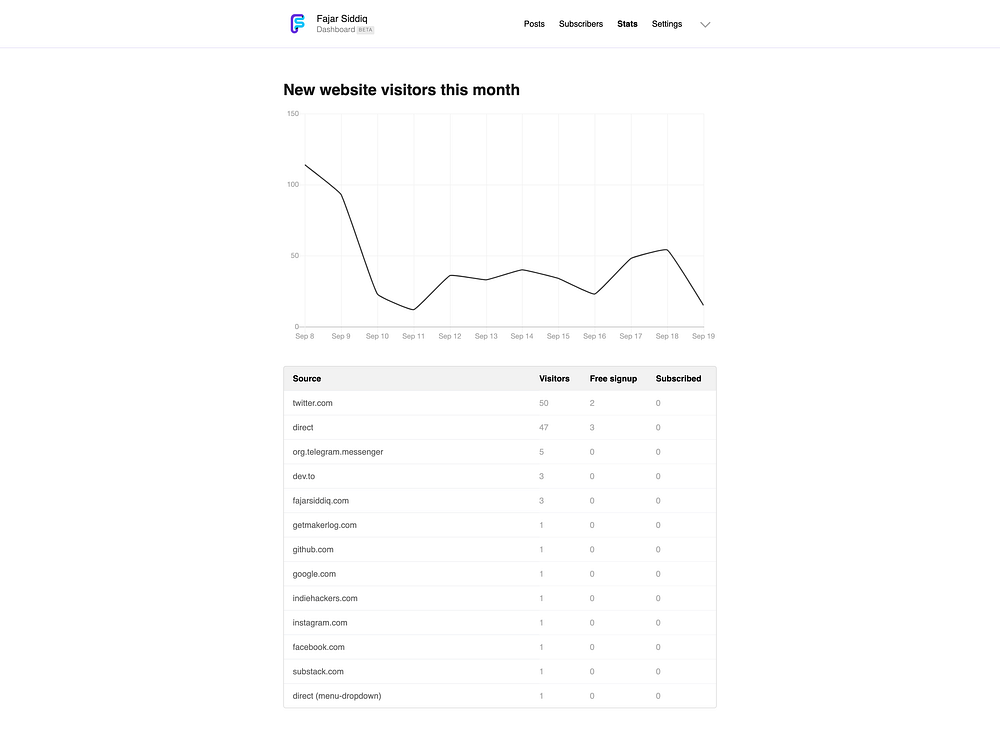Click the Dashboard BETA label

pos(345,30)
